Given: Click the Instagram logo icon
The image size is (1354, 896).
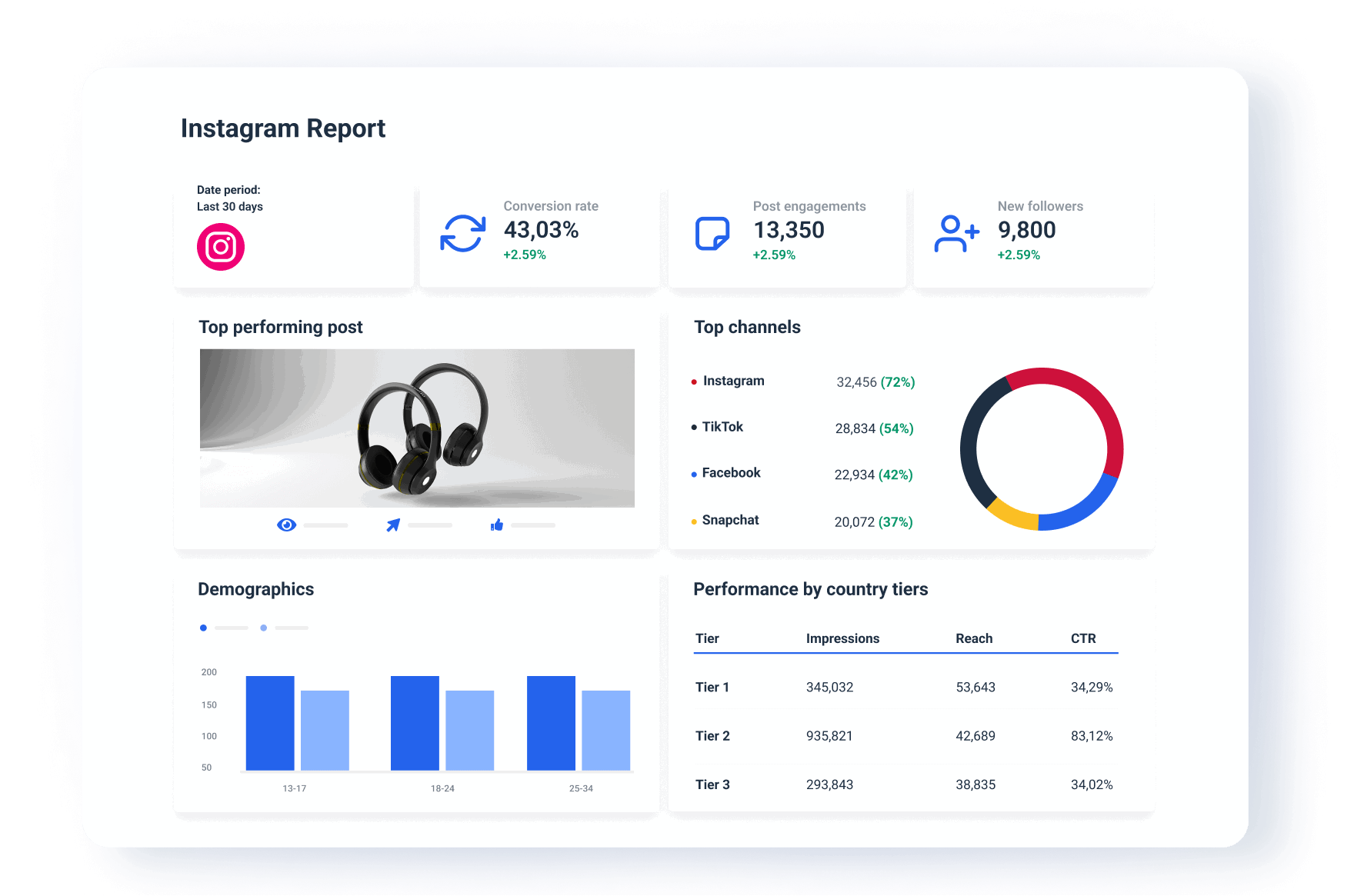Looking at the screenshot, I should (222, 246).
